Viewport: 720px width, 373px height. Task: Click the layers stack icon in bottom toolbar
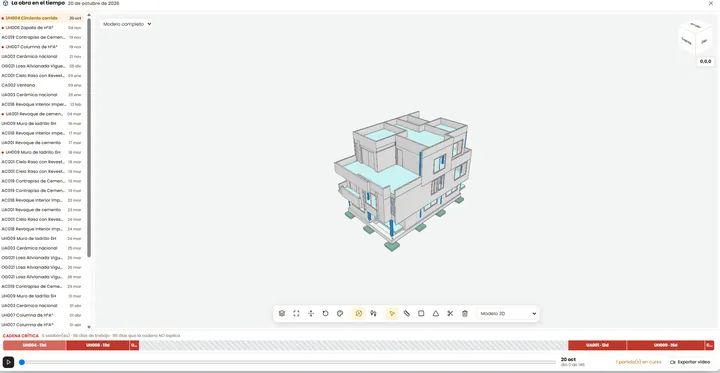(x=282, y=313)
